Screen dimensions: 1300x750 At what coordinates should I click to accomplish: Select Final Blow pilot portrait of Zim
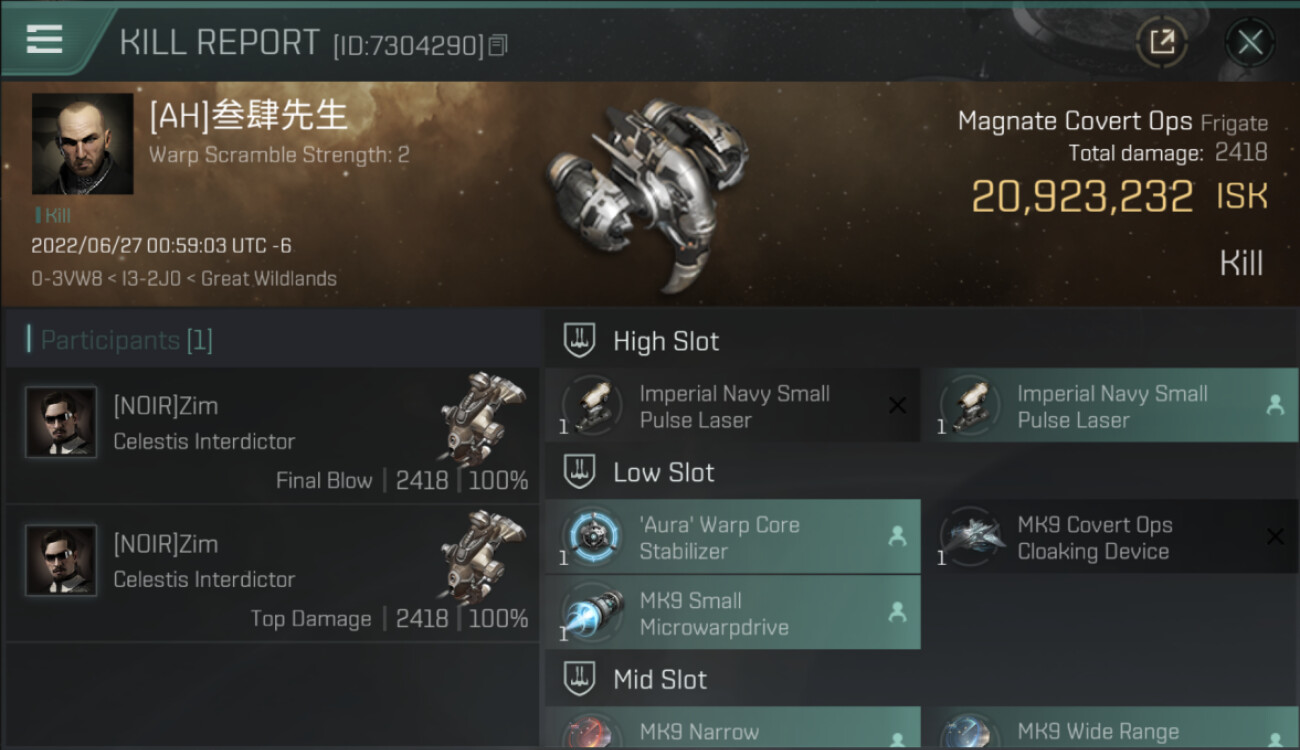pyautogui.click(x=61, y=423)
